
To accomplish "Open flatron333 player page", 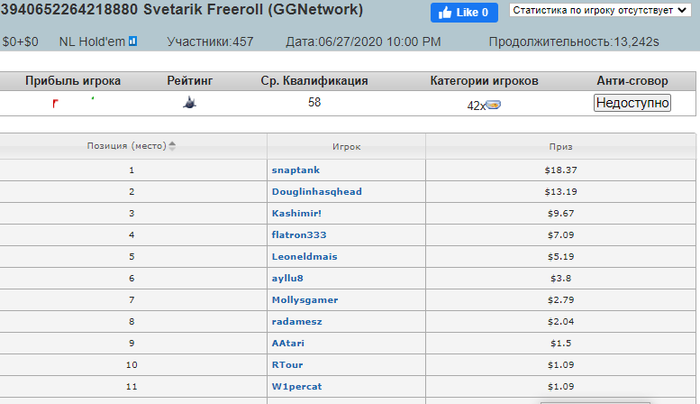I will pyautogui.click(x=298, y=235).
